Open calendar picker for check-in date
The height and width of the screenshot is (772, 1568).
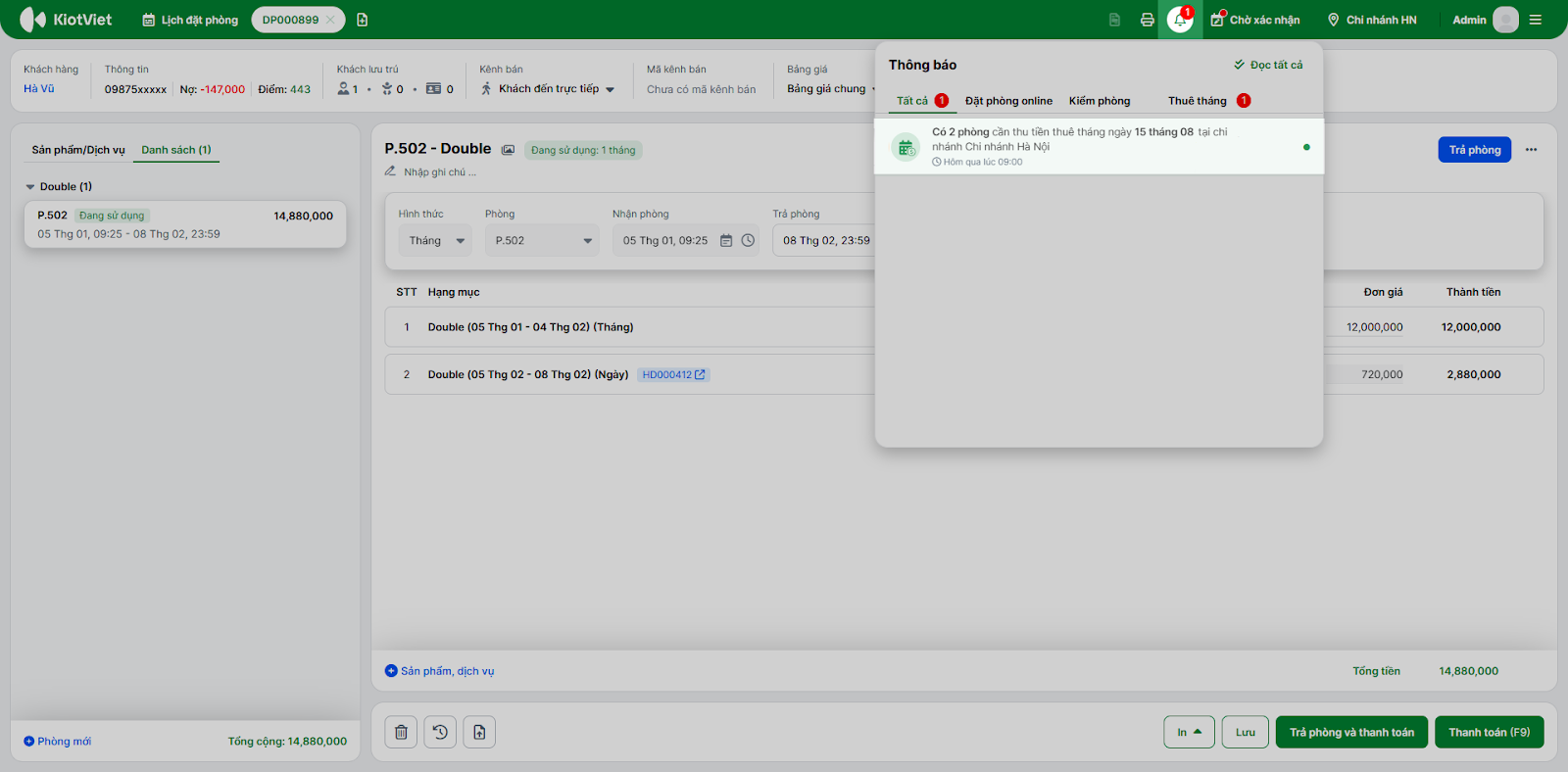tap(726, 241)
